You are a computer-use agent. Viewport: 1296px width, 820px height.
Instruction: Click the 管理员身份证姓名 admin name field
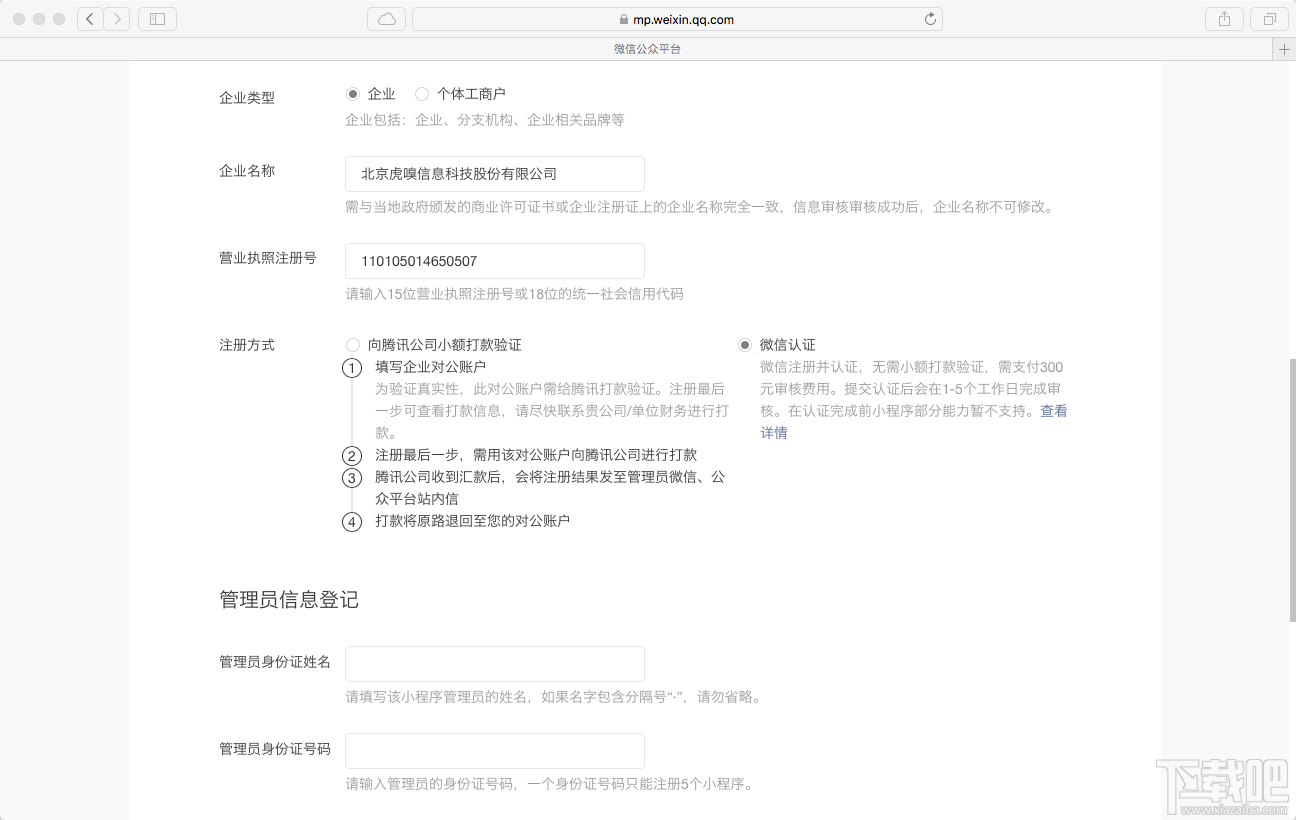494,663
